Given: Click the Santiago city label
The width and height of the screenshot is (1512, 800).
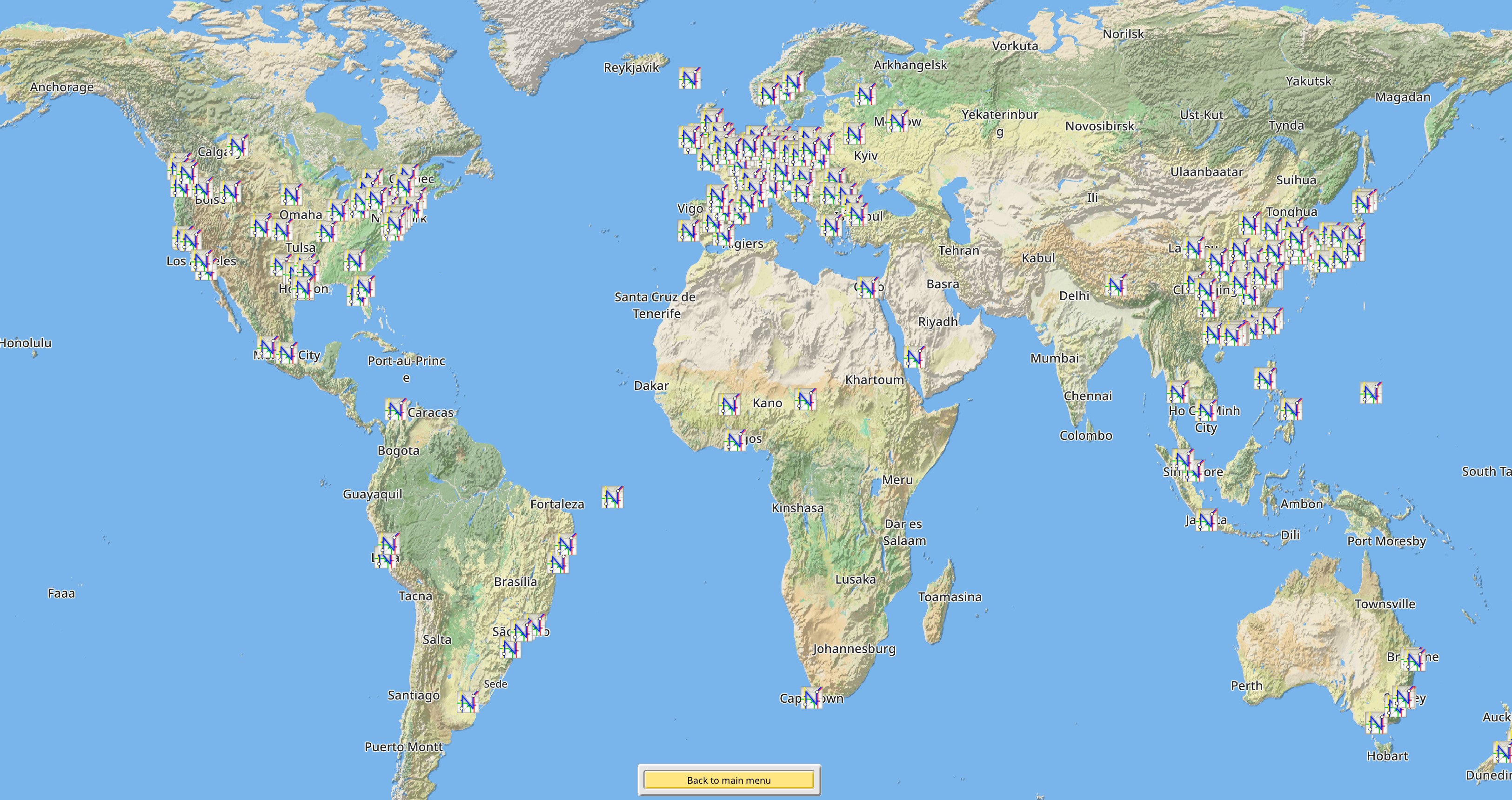Looking at the screenshot, I should [414, 696].
